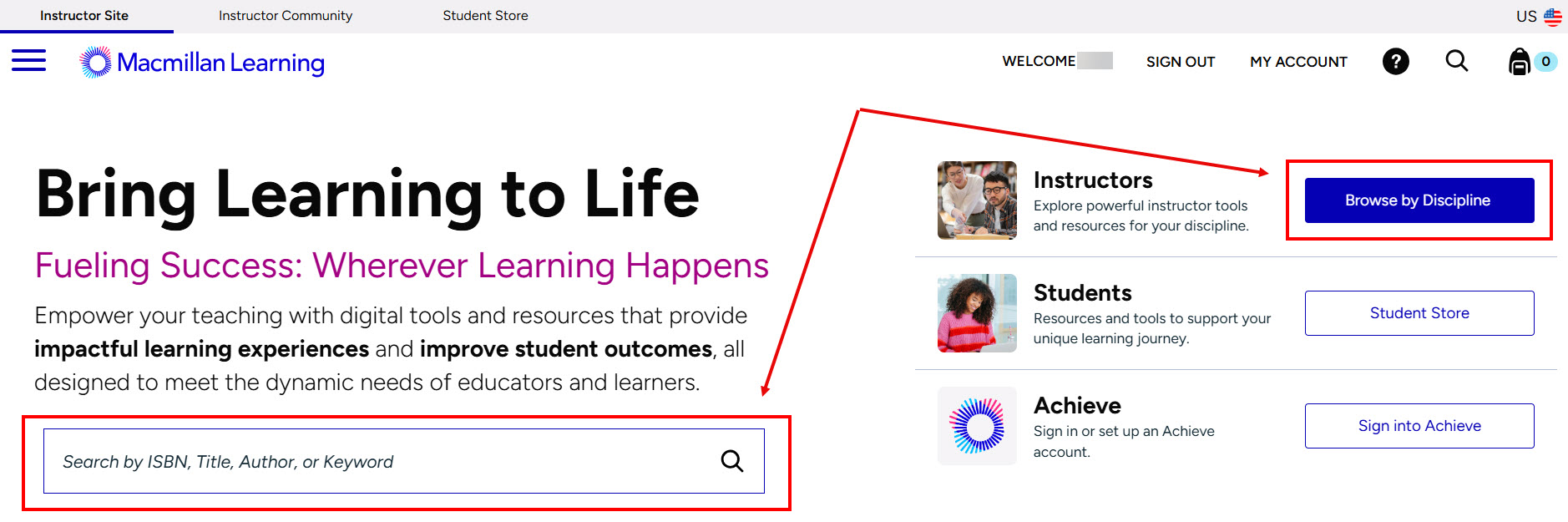Click the SIGN OUT link

pyautogui.click(x=1180, y=62)
